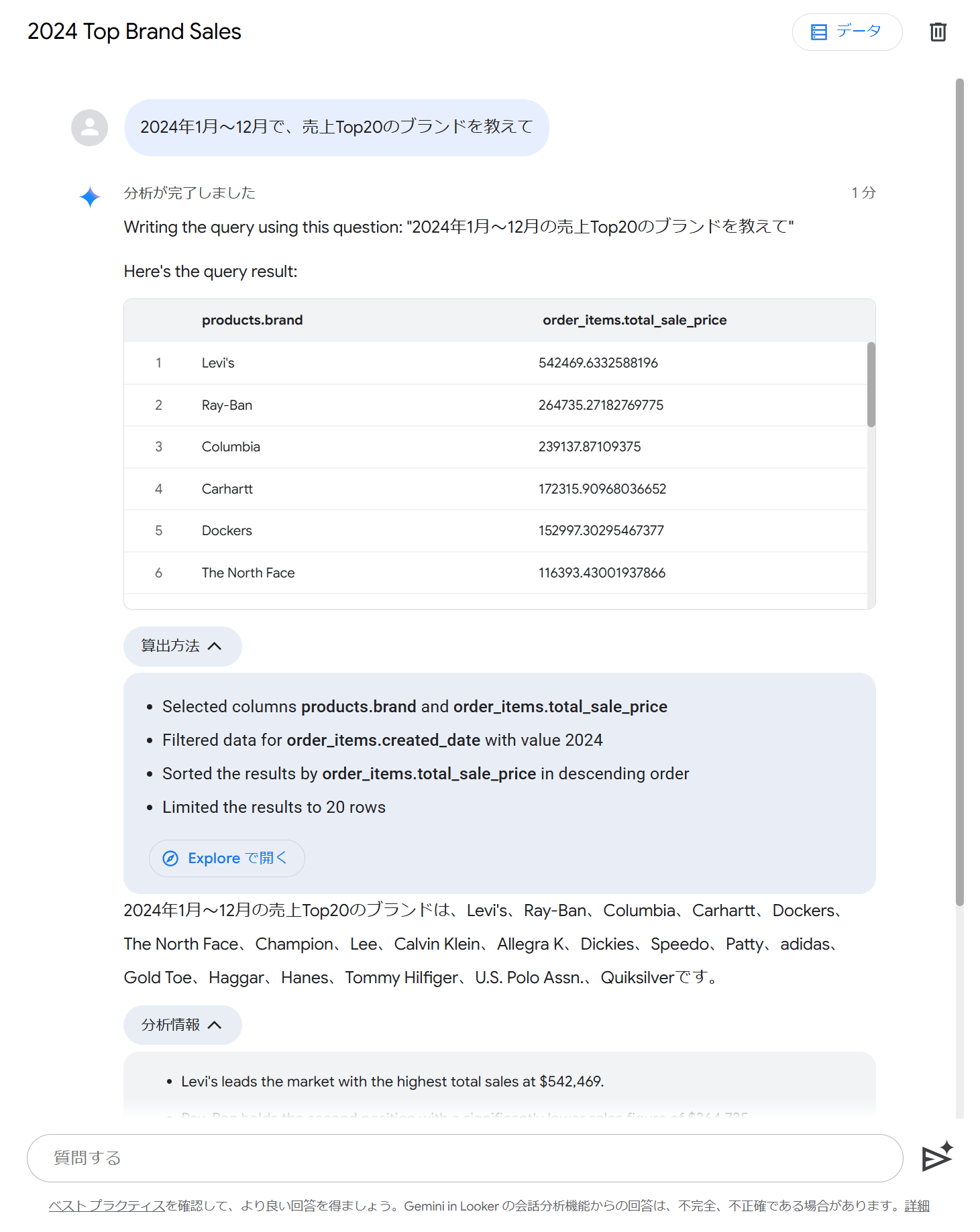Viewport: 980px width, 1232px height.
Task: Collapse the 算出方法 section
Action: (182, 646)
